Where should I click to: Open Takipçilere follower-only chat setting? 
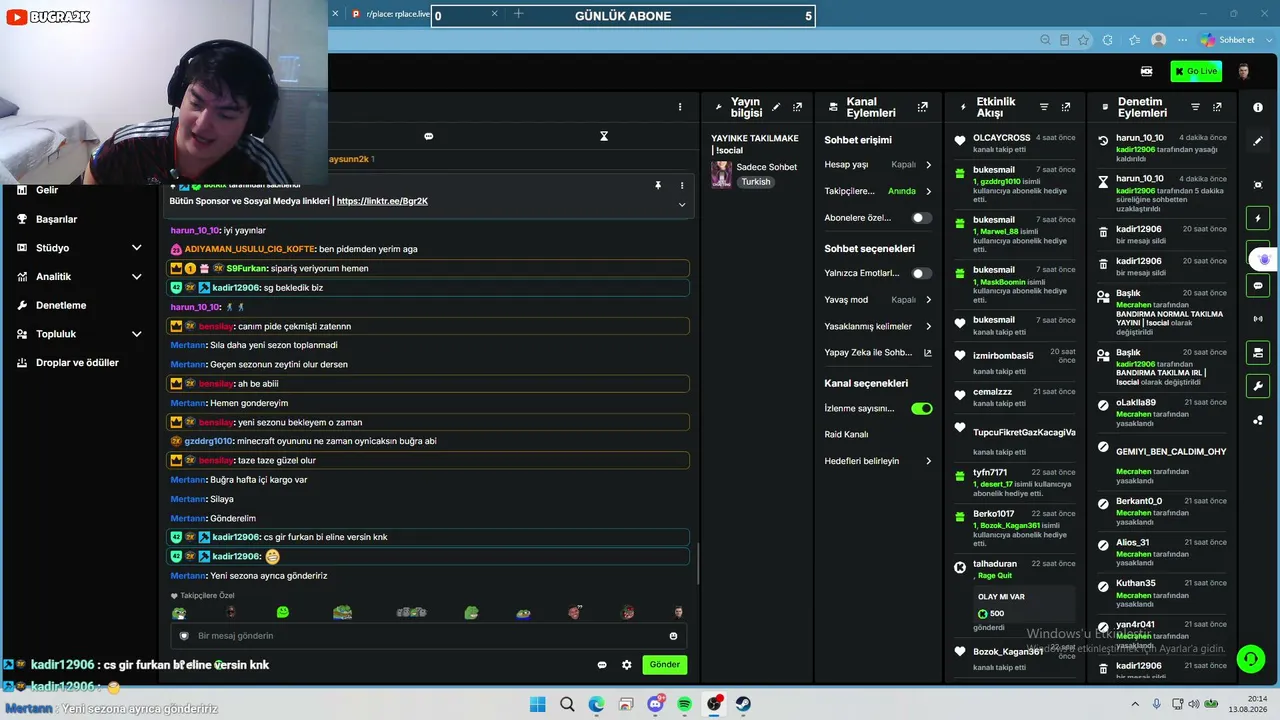pos(878,191)
